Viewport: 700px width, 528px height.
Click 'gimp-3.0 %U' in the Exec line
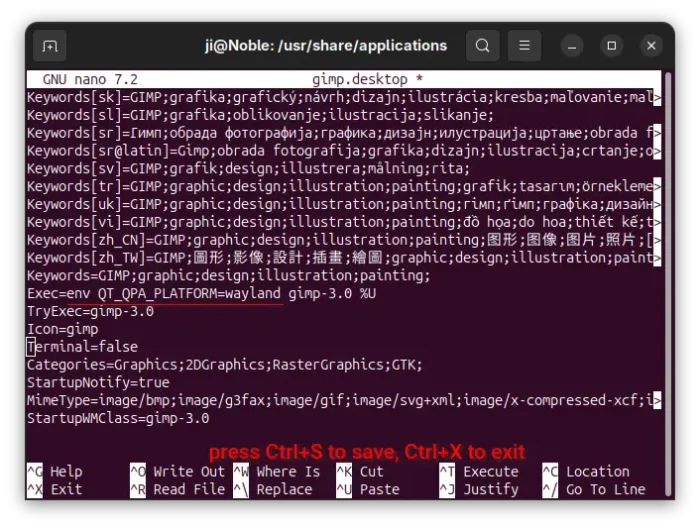[x=332, y=294]
